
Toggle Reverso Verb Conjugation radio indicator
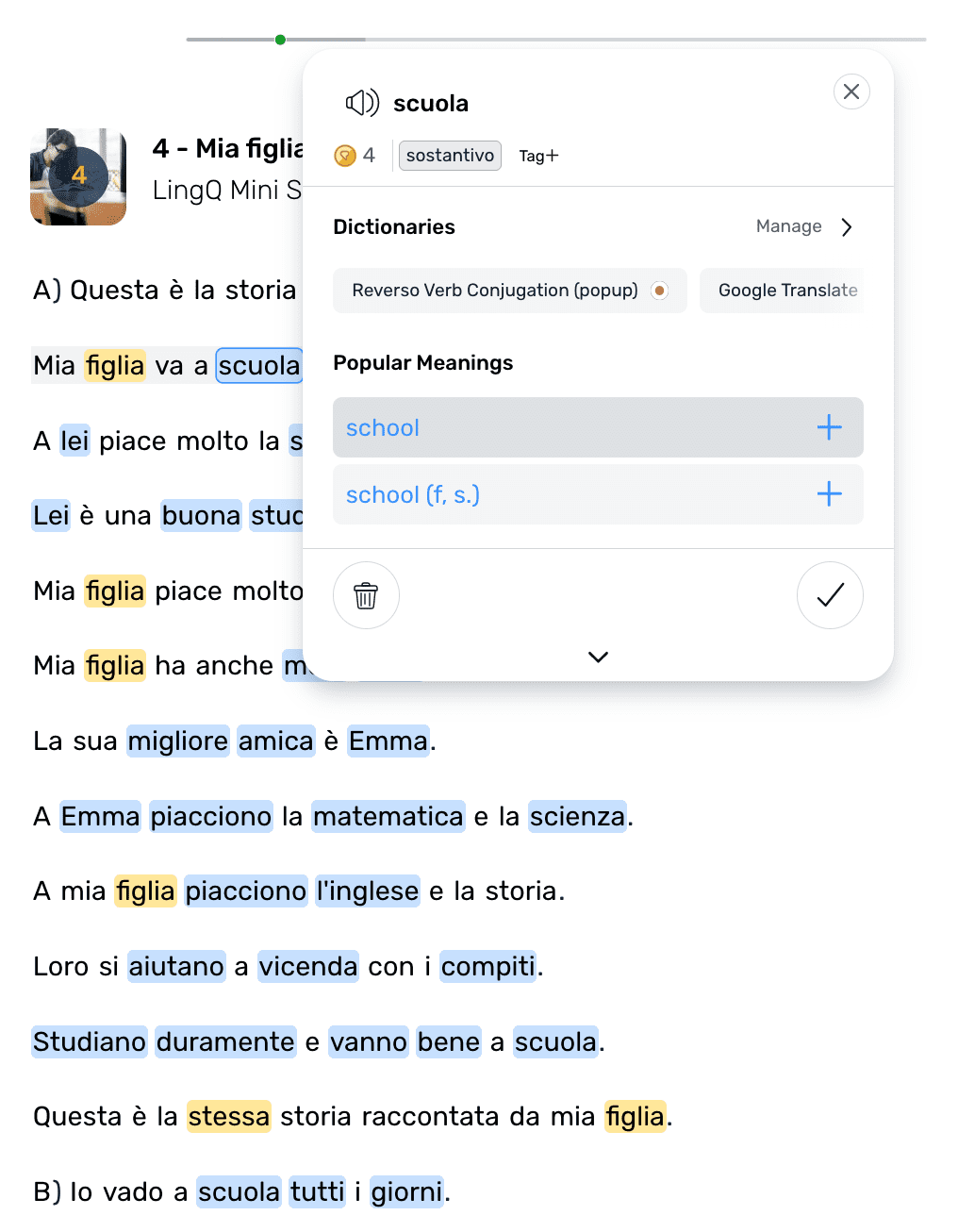pos(660,291)
